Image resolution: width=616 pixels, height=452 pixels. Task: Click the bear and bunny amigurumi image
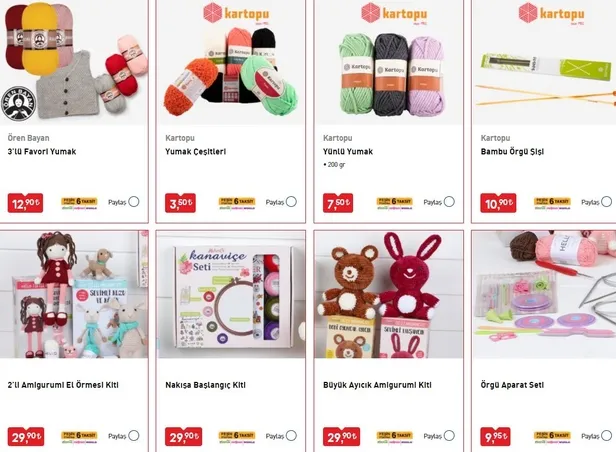click(389, 295)
